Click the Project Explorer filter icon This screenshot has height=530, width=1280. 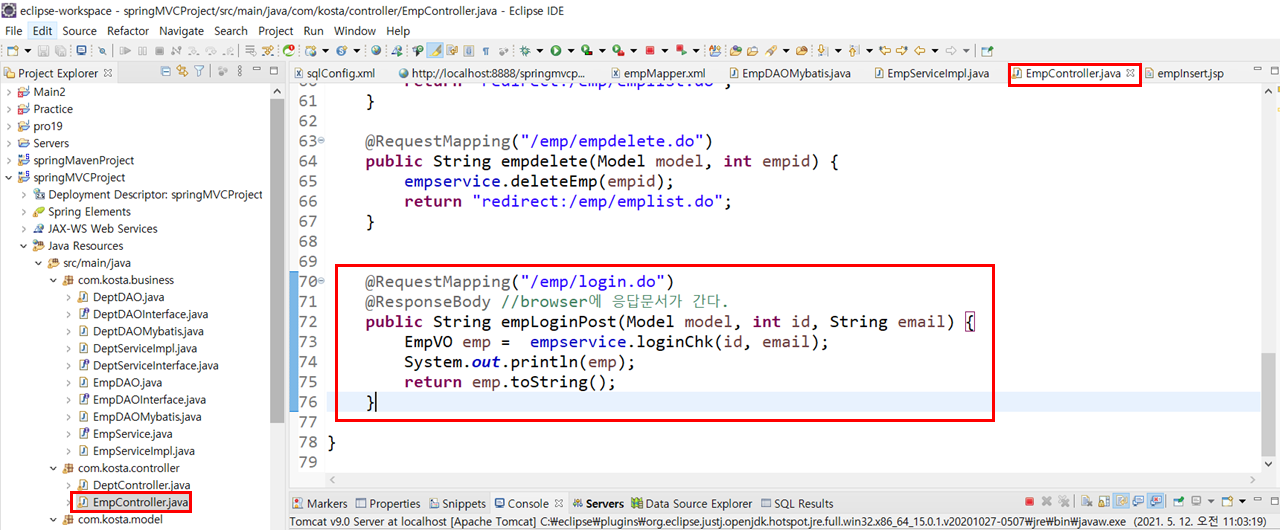(199, 72)
